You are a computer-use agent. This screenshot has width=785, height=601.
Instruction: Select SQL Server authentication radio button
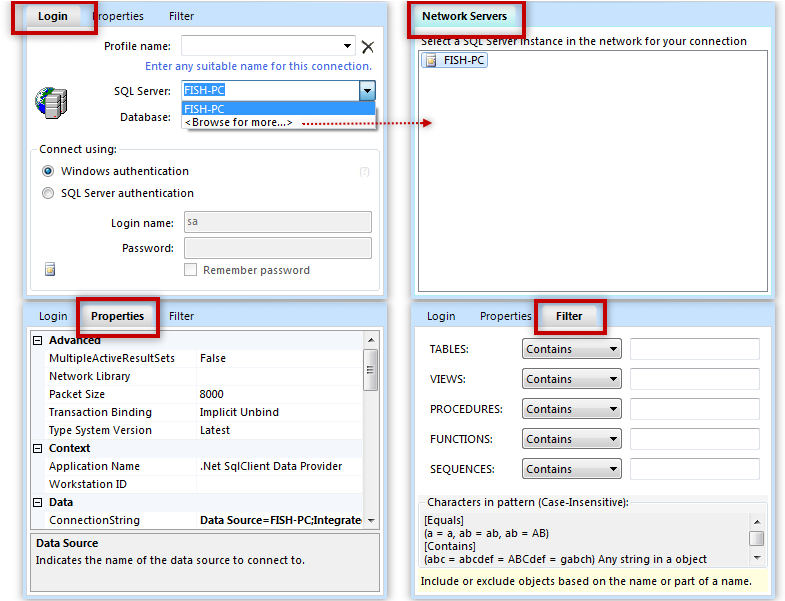[48, 194]
